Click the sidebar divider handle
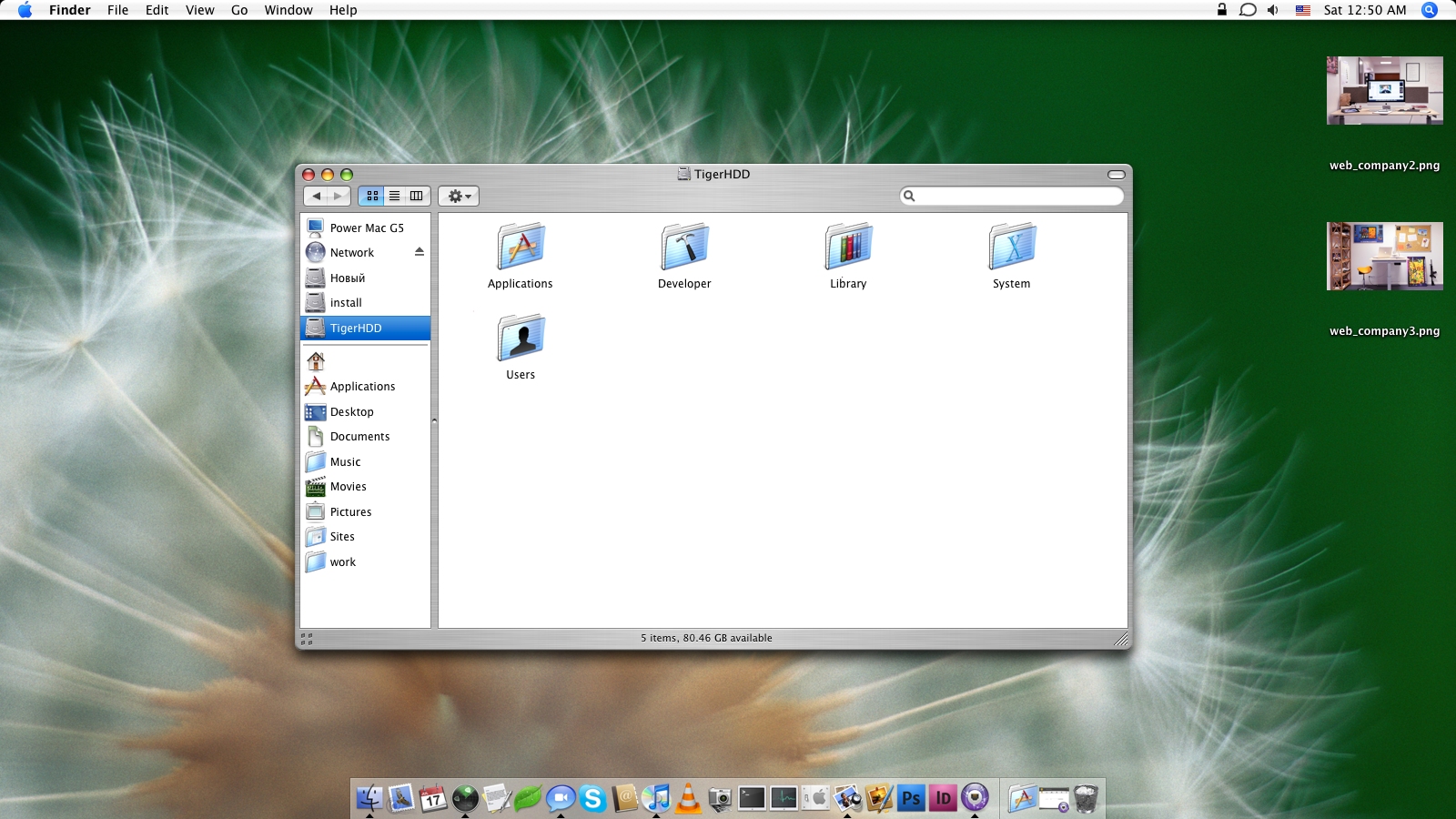Screen dimensions: 1456x819 434,420
